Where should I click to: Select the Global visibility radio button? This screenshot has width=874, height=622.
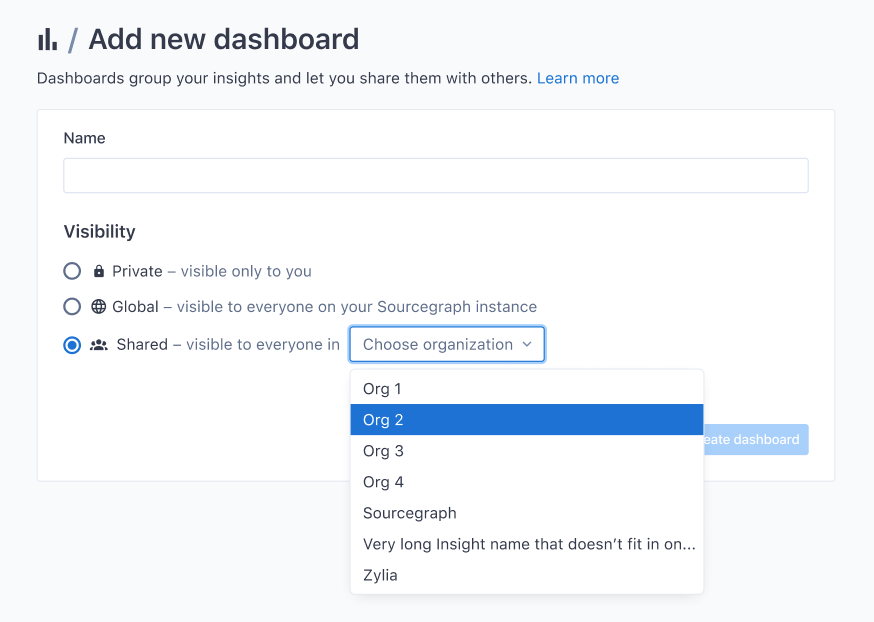pyautogui.click(x=72, y=307)
